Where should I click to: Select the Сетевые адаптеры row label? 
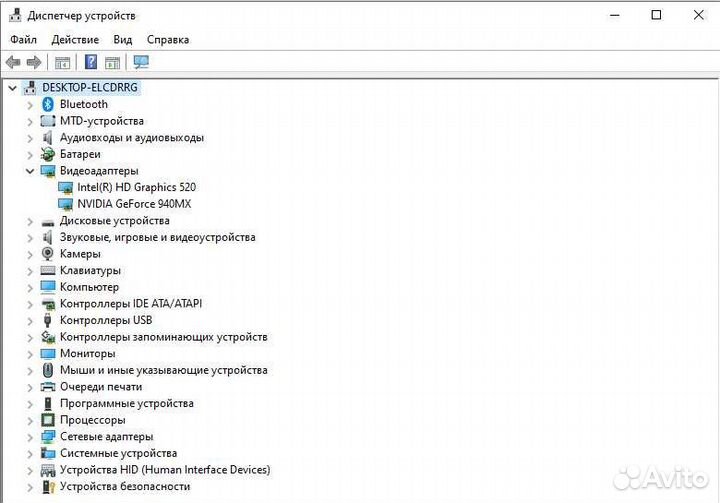[107, 437]
